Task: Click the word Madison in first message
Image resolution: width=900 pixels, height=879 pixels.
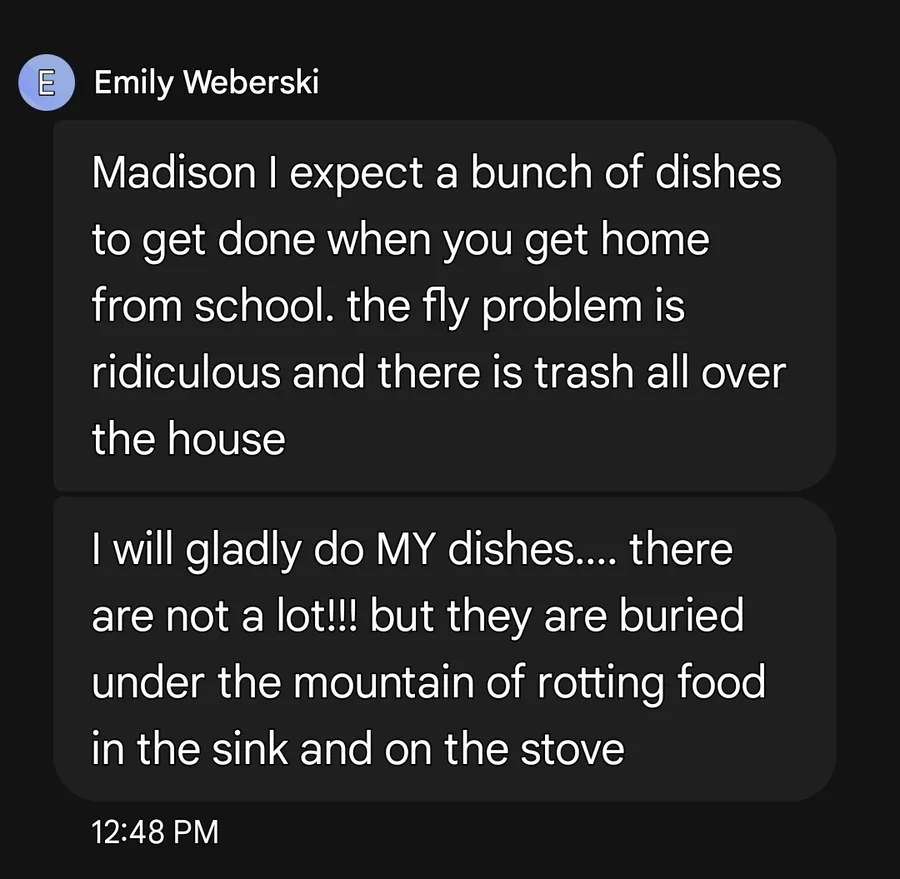Action: (x=174, y=173)
